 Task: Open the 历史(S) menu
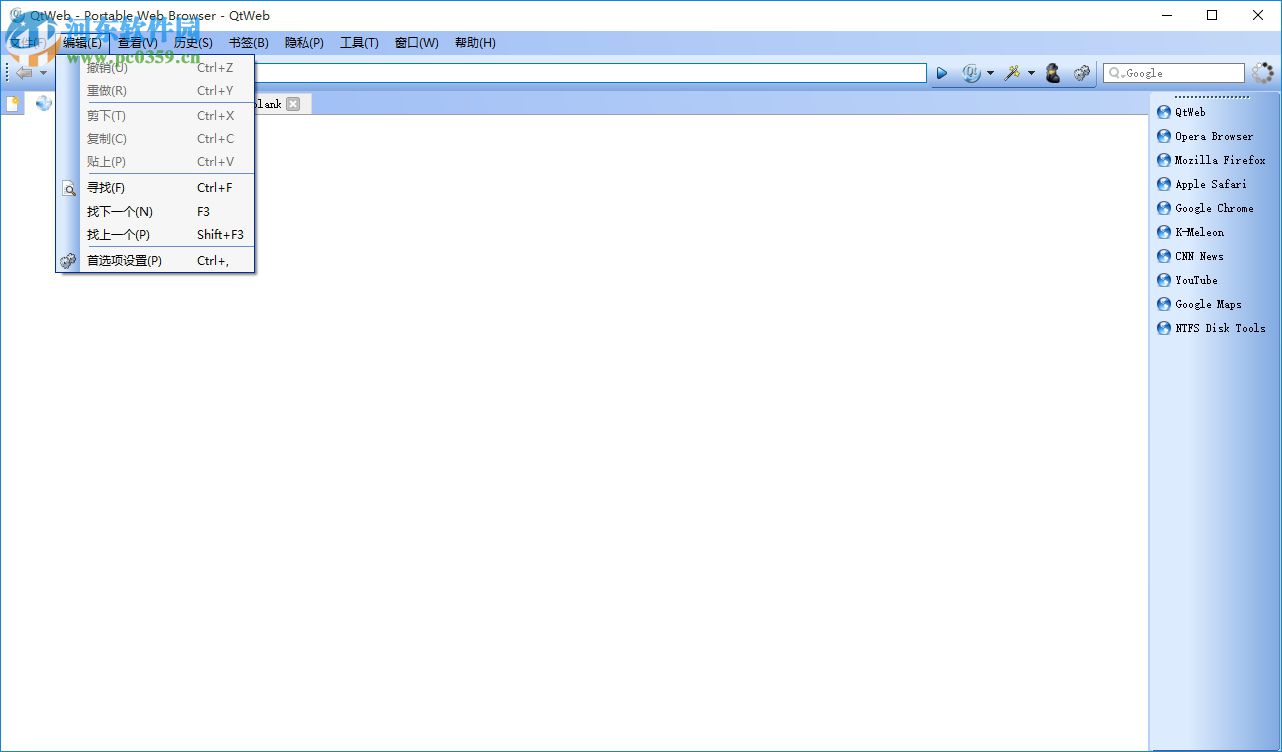193,43
